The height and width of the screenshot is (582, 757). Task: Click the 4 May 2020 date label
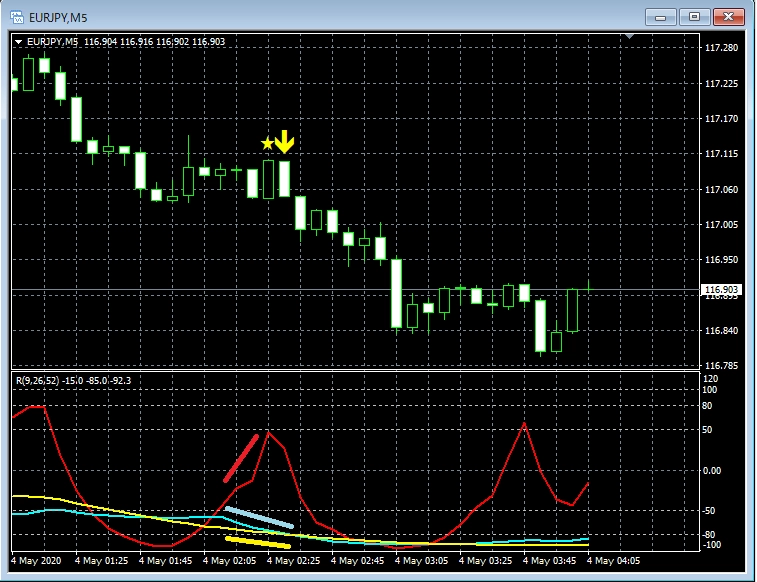[38, 561]
